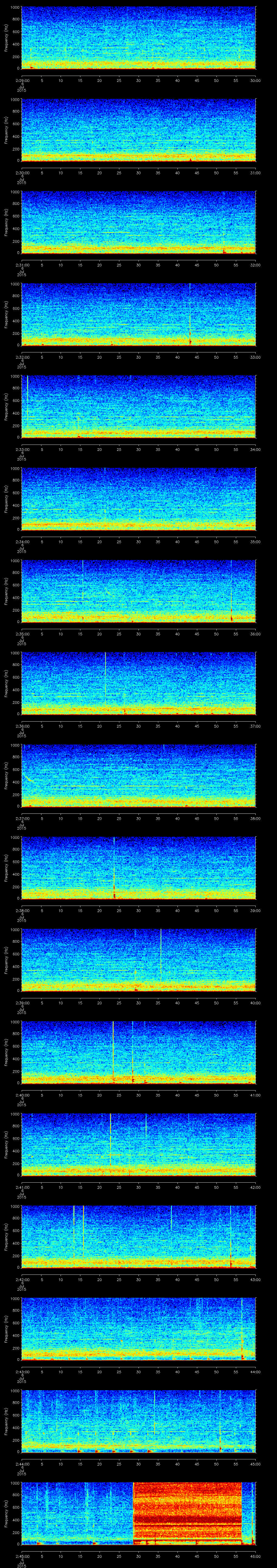Screen dimensions: 277x1568
Task: Click the 2:34:00 start time label
Action: [x=22, y=542]
